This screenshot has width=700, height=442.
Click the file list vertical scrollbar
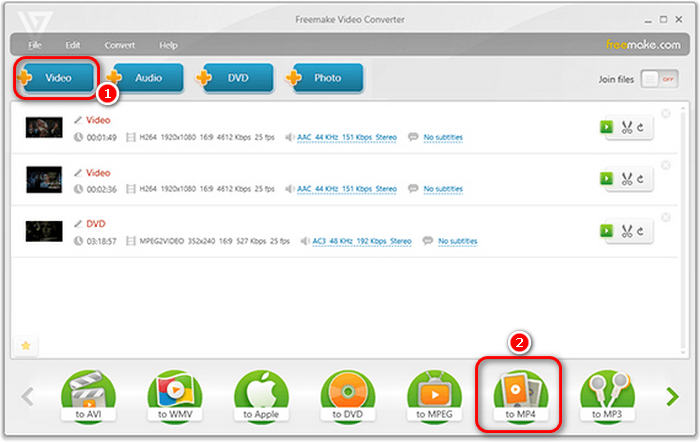(x=683, y=230)
